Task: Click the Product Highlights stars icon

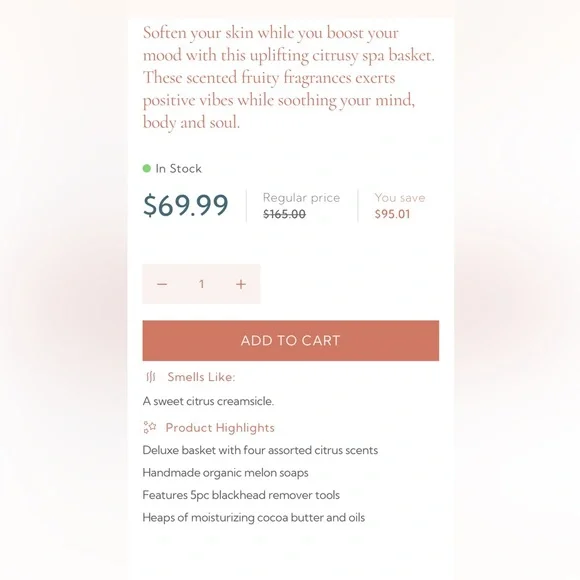Action: pyautogui.click(x=150, y=427)
